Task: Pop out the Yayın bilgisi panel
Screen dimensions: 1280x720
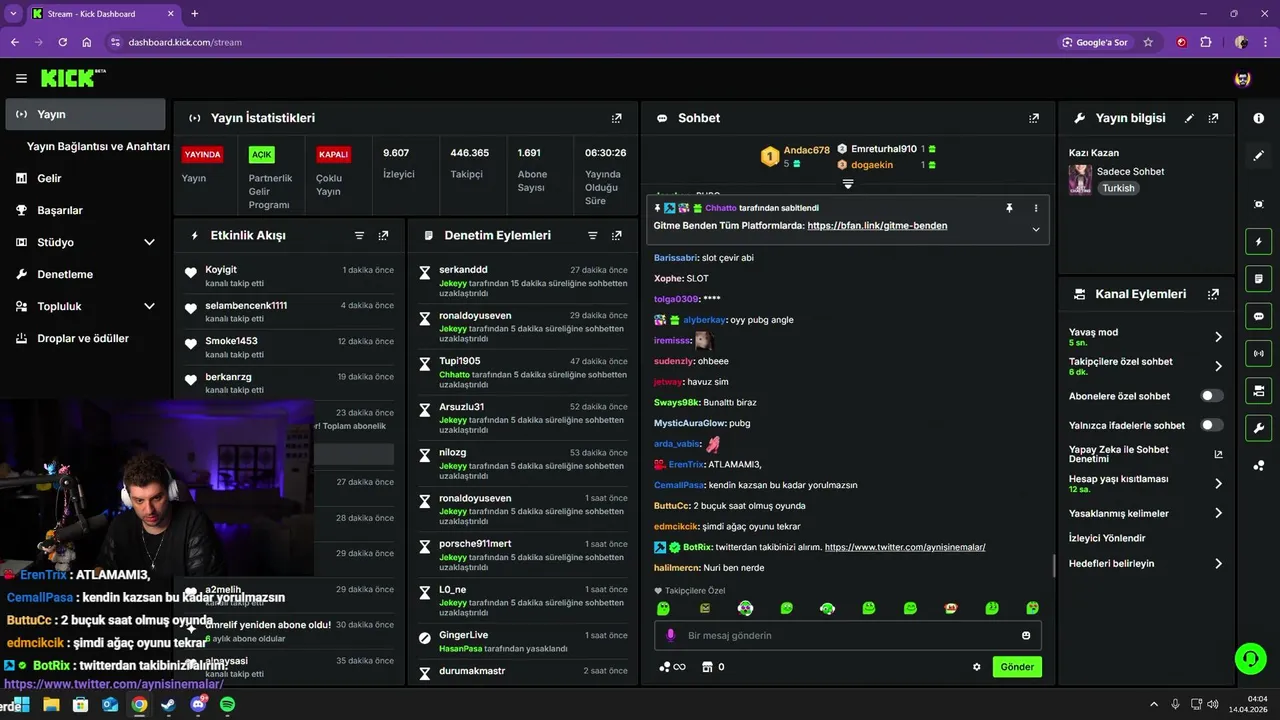Action: point(1213,118)
